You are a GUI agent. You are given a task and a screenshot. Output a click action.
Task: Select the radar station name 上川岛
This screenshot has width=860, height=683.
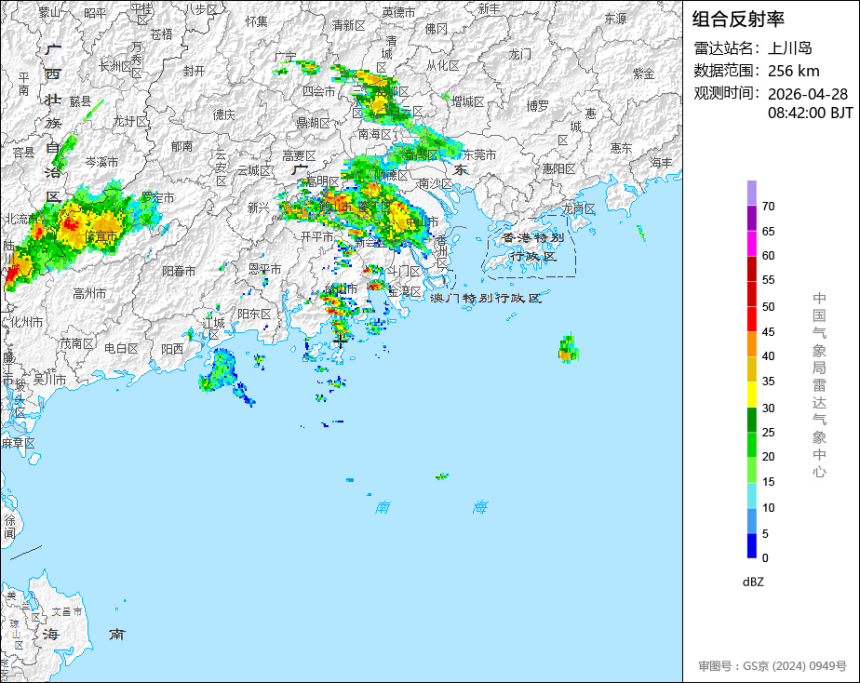789,48
